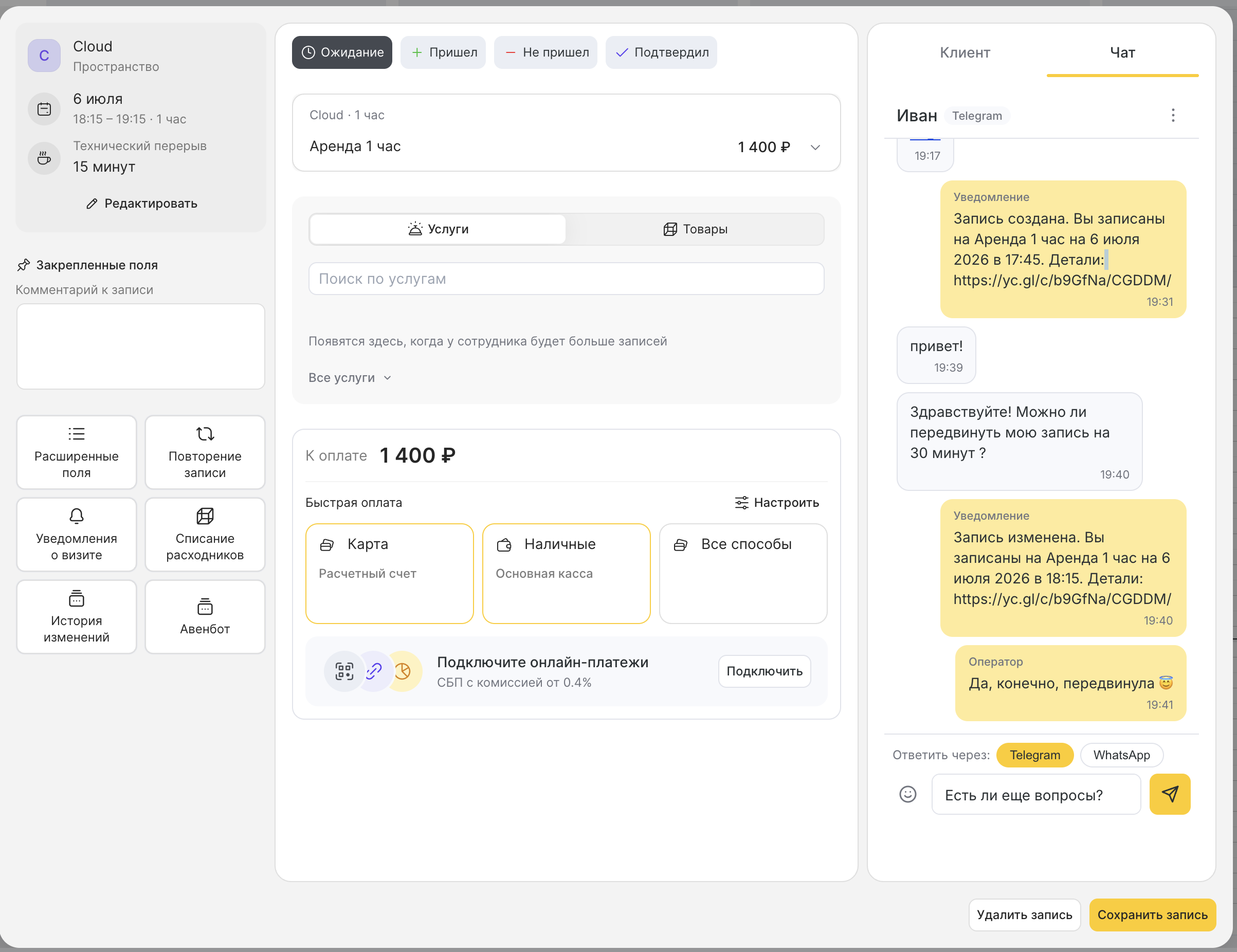Image resolution: width=1237 pixels, height=952 pixels.
Task: Open История изменений
Action: (77, 617)
